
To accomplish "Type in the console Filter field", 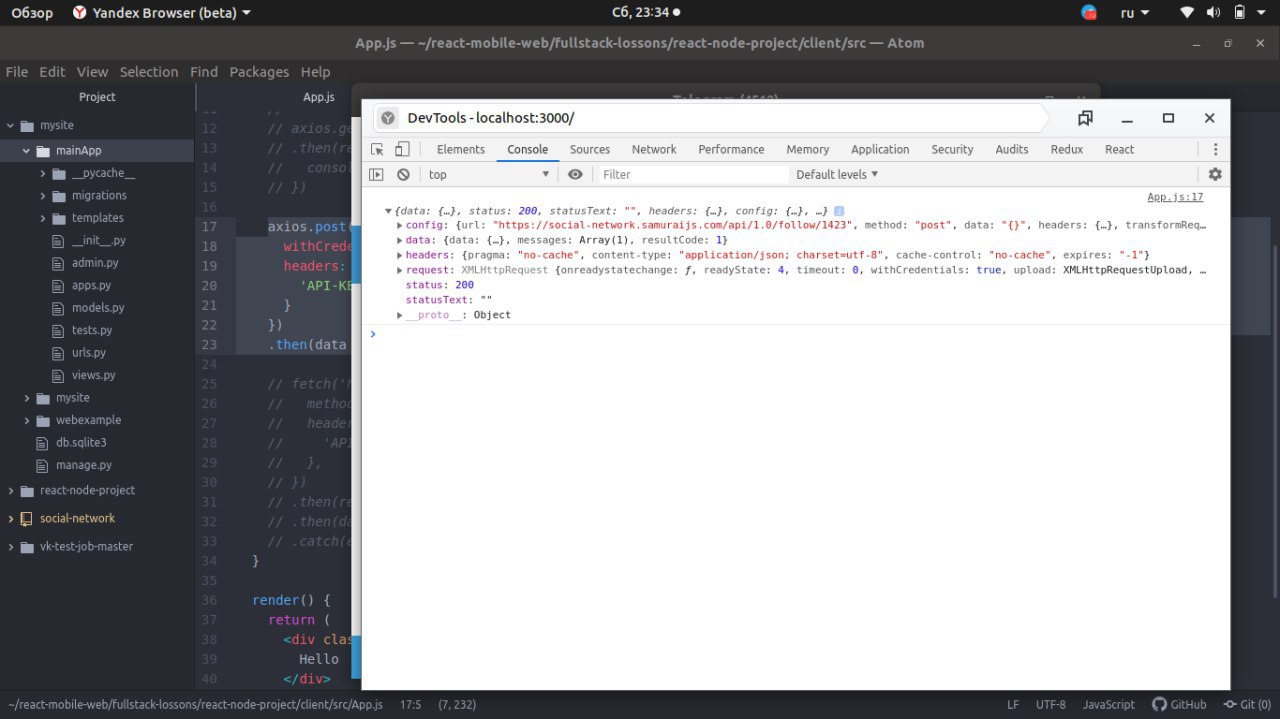I will (x=690, y=174).
